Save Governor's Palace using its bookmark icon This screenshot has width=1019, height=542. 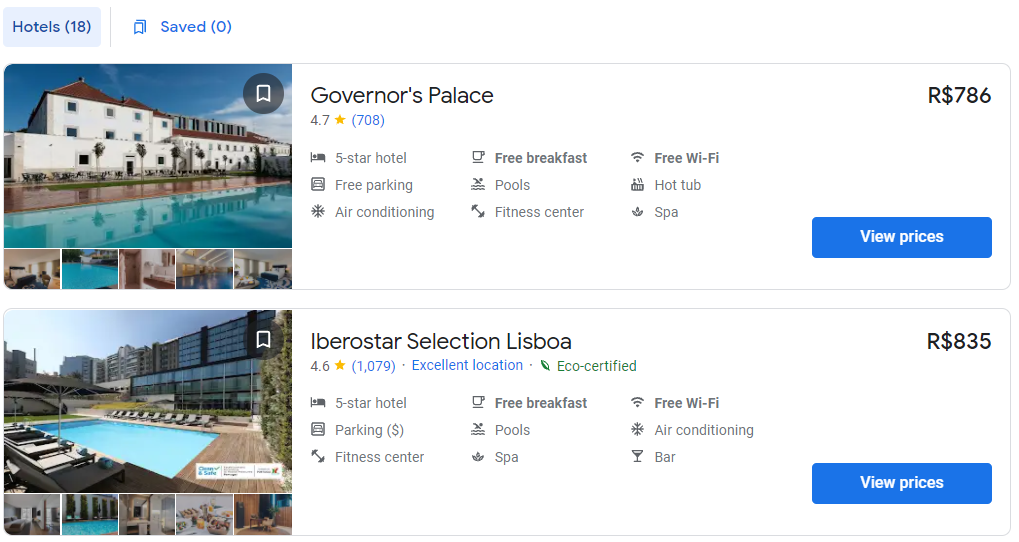263,93
